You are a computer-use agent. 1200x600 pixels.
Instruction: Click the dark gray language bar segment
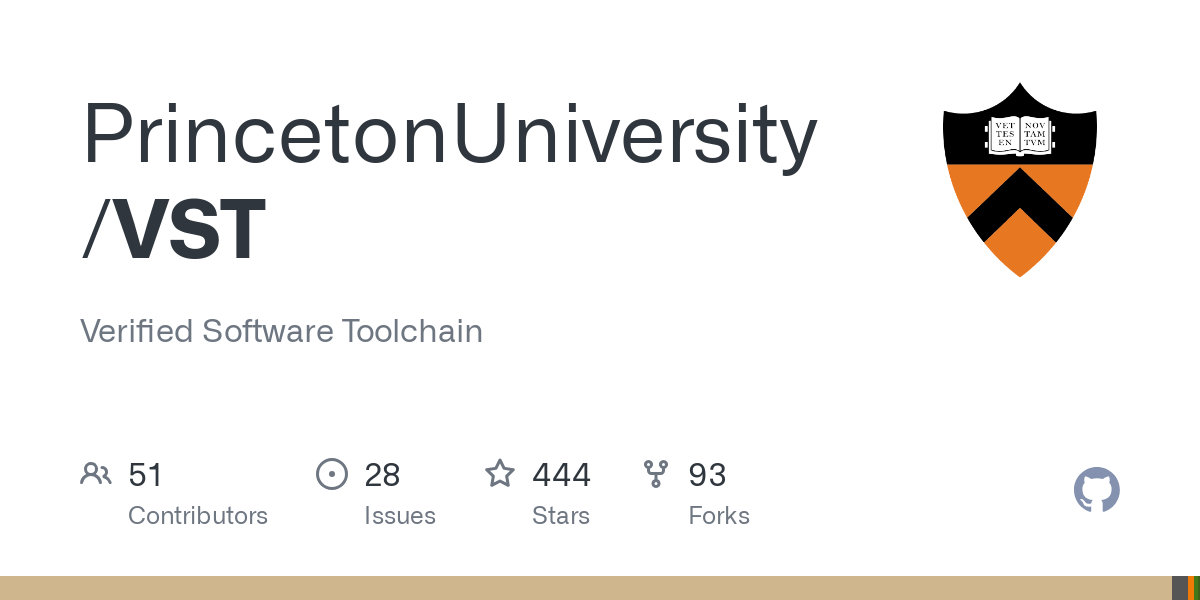click(1180, 588)
